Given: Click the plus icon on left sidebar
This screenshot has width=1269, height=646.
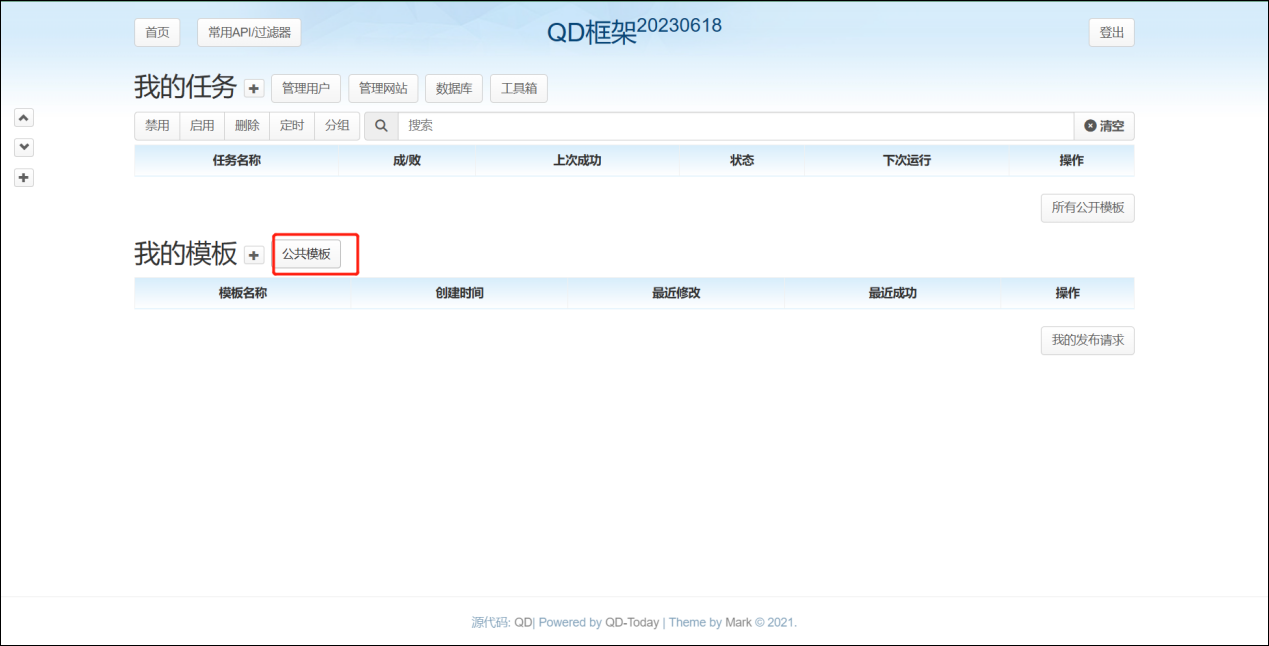Looking at the screenshot, I should click(x=25, y=177).
